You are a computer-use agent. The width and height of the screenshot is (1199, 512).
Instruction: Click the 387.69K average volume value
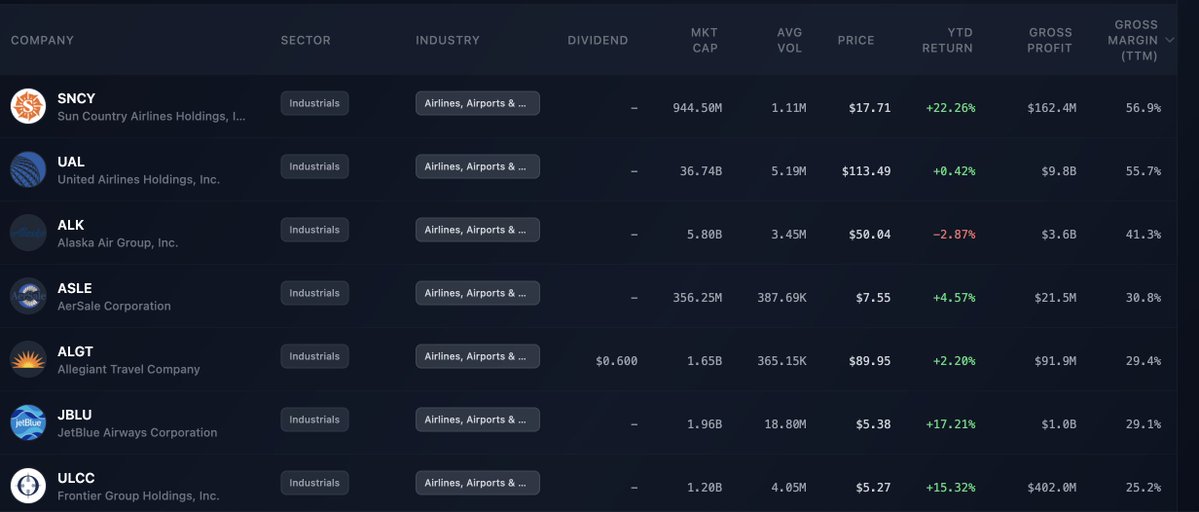coord(781,298)
